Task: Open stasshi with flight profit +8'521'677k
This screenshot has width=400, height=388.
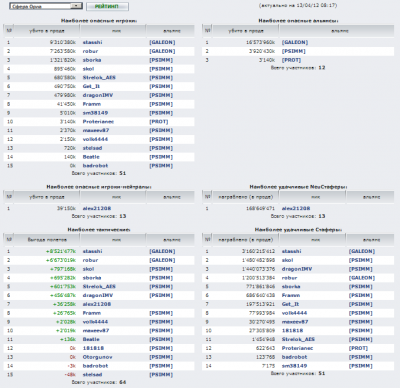Action: pyautogui.click(x=92, y=251)
